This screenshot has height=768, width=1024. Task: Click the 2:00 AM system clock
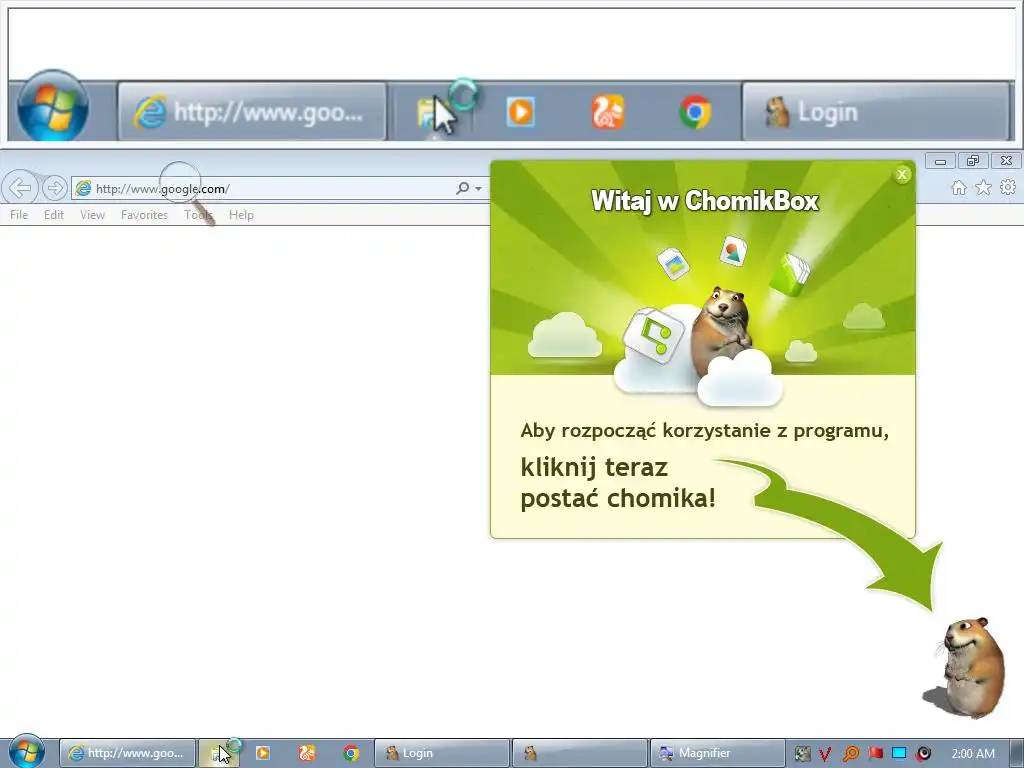[x=973, y=754]
